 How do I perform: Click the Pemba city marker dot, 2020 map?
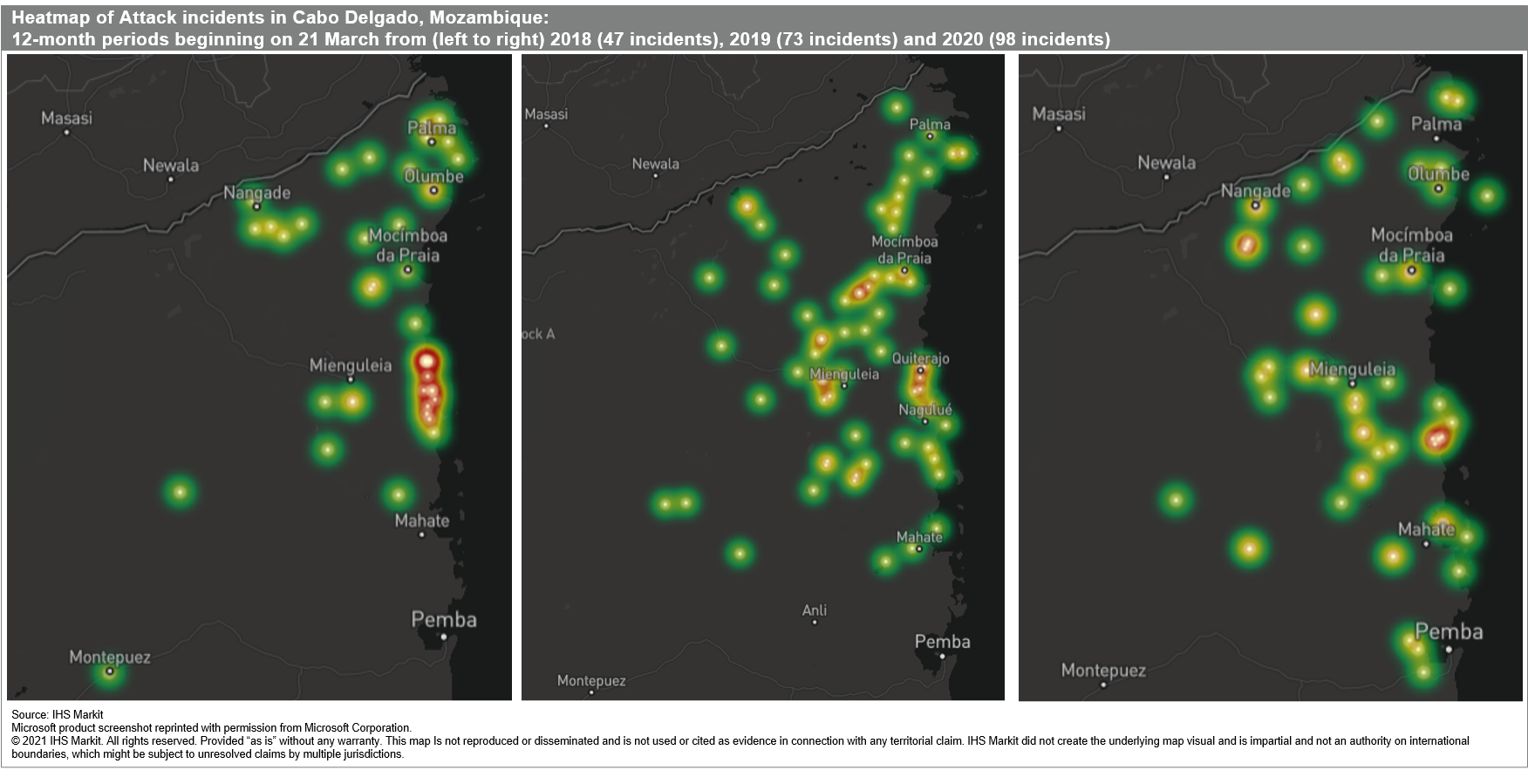point(1449,650)
